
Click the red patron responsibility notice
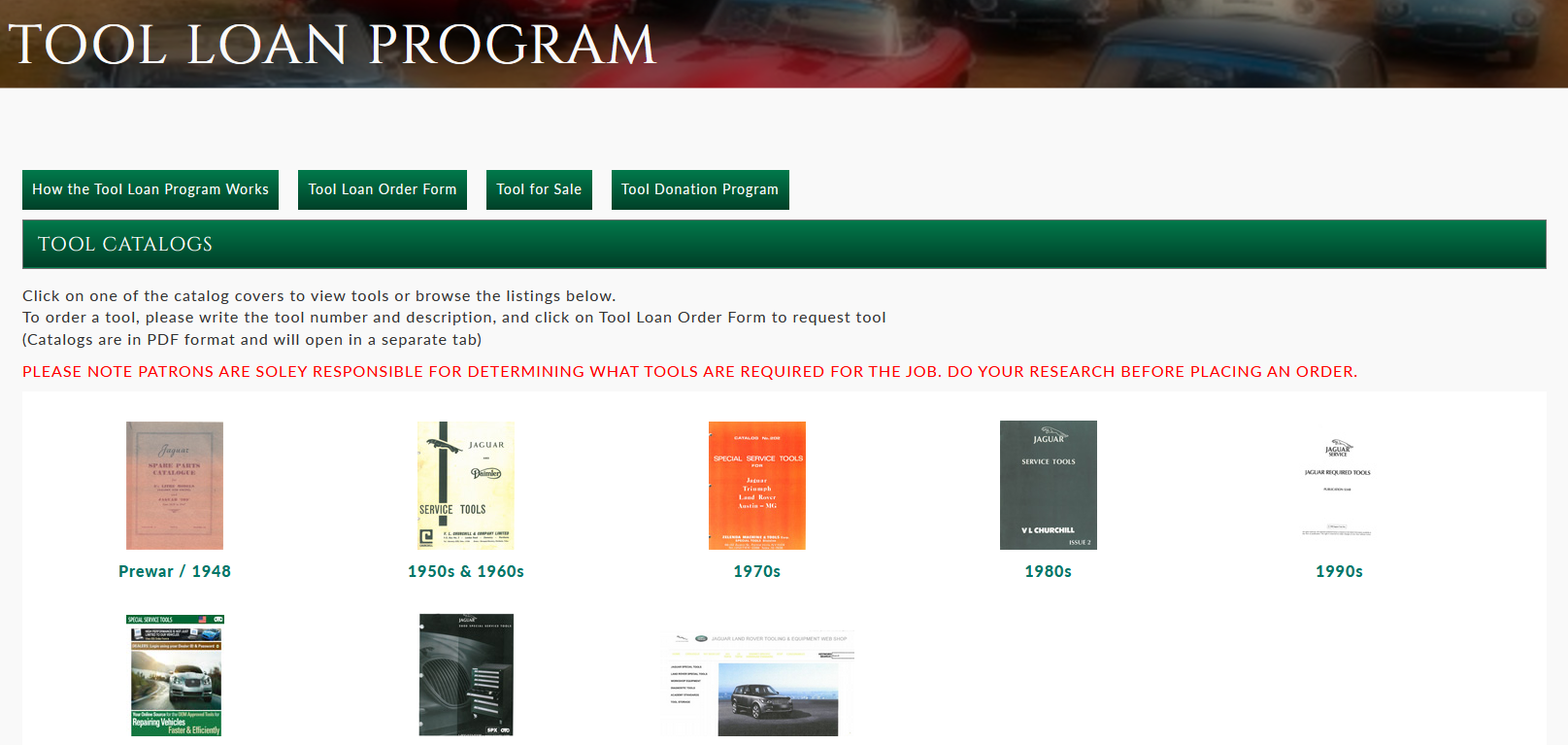689,371
